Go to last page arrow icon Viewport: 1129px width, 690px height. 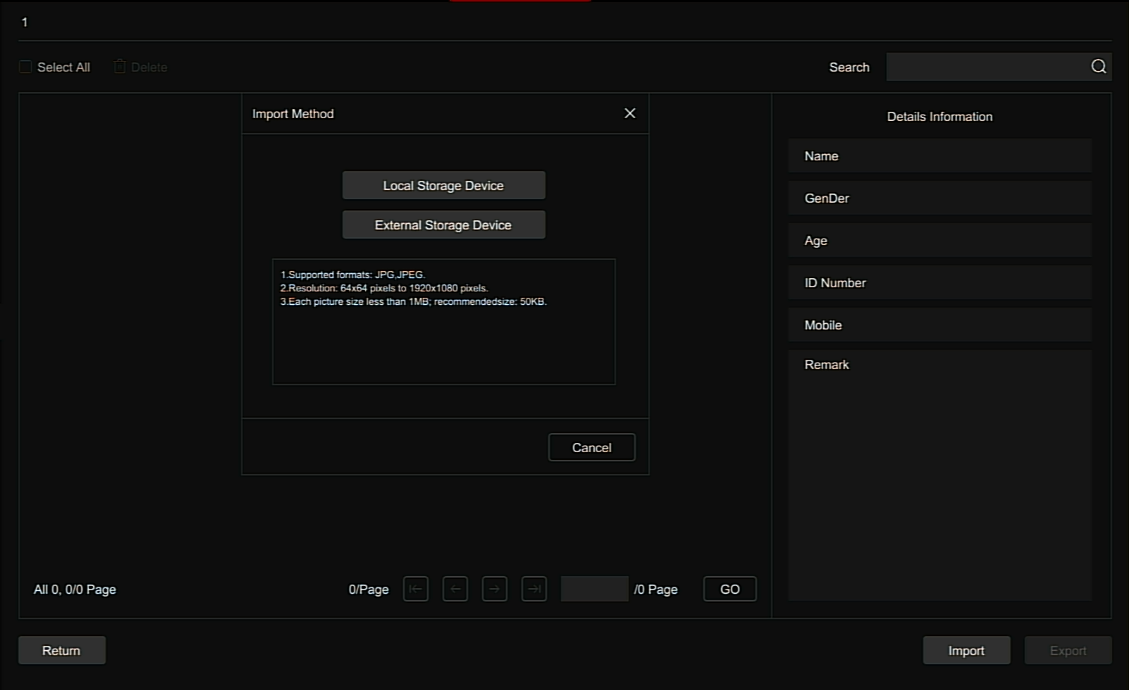pyautogui.click(x=534, y=589)
